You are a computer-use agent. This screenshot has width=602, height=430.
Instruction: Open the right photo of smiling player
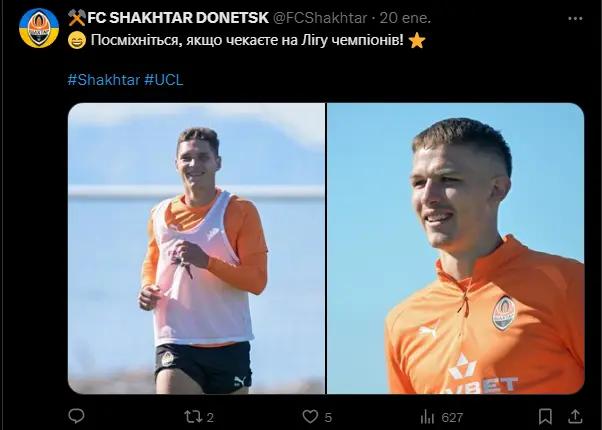(x=456, y=248)
